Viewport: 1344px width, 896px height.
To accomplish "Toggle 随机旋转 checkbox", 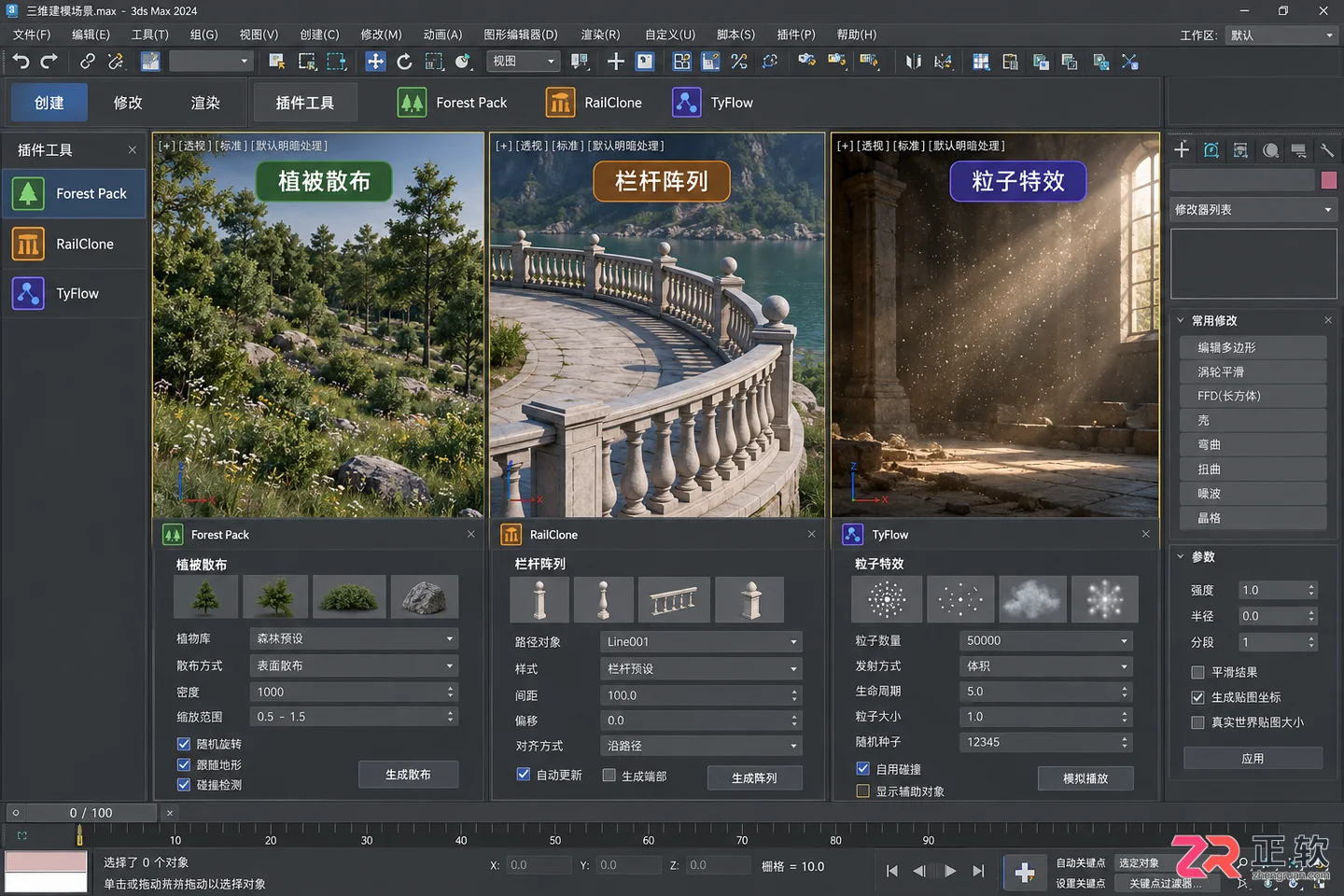I will point(184,744).
